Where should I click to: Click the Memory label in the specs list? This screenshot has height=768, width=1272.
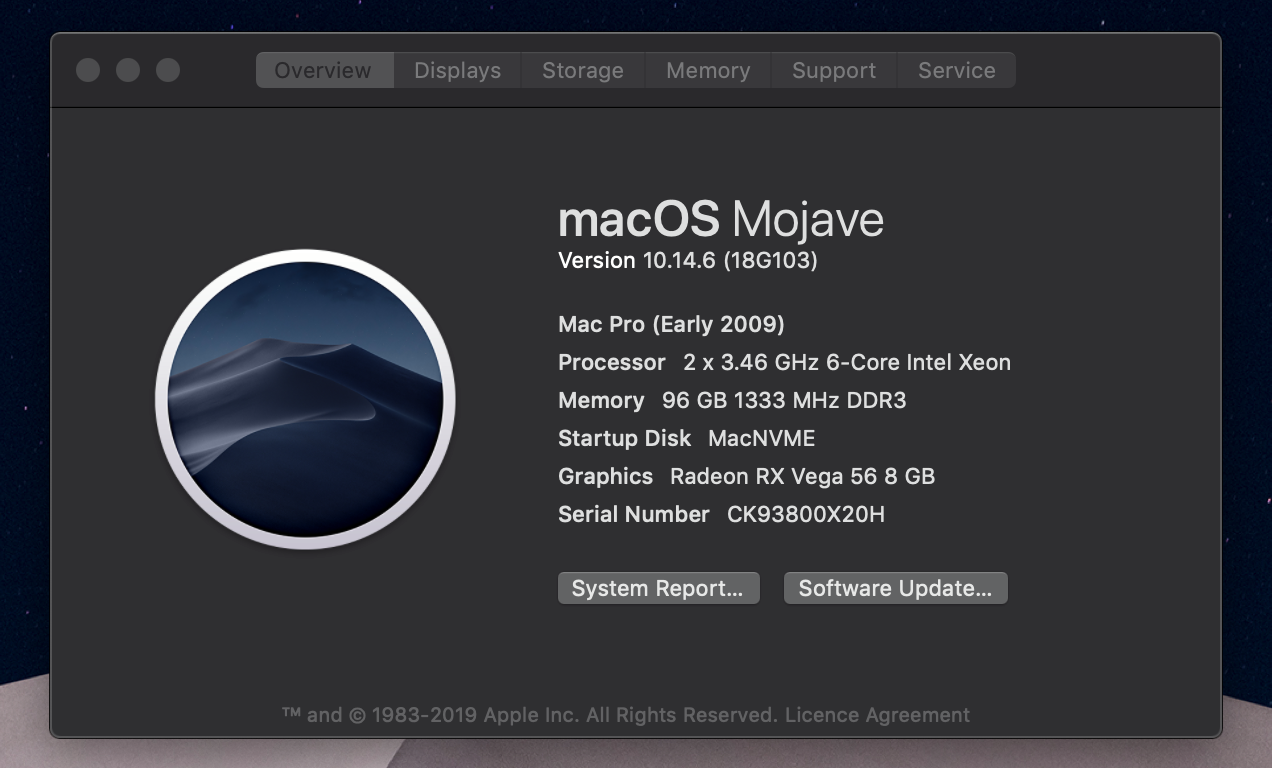pos(601,400)
